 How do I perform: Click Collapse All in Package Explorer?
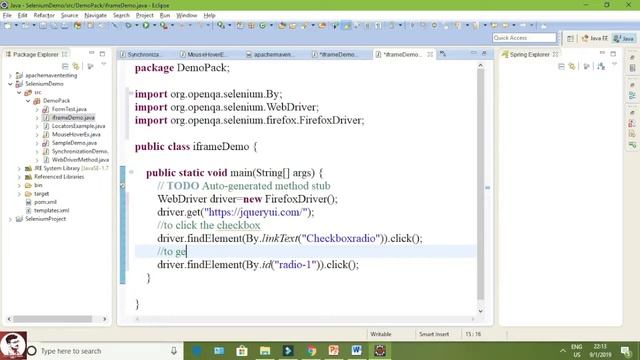pos(65,66)
